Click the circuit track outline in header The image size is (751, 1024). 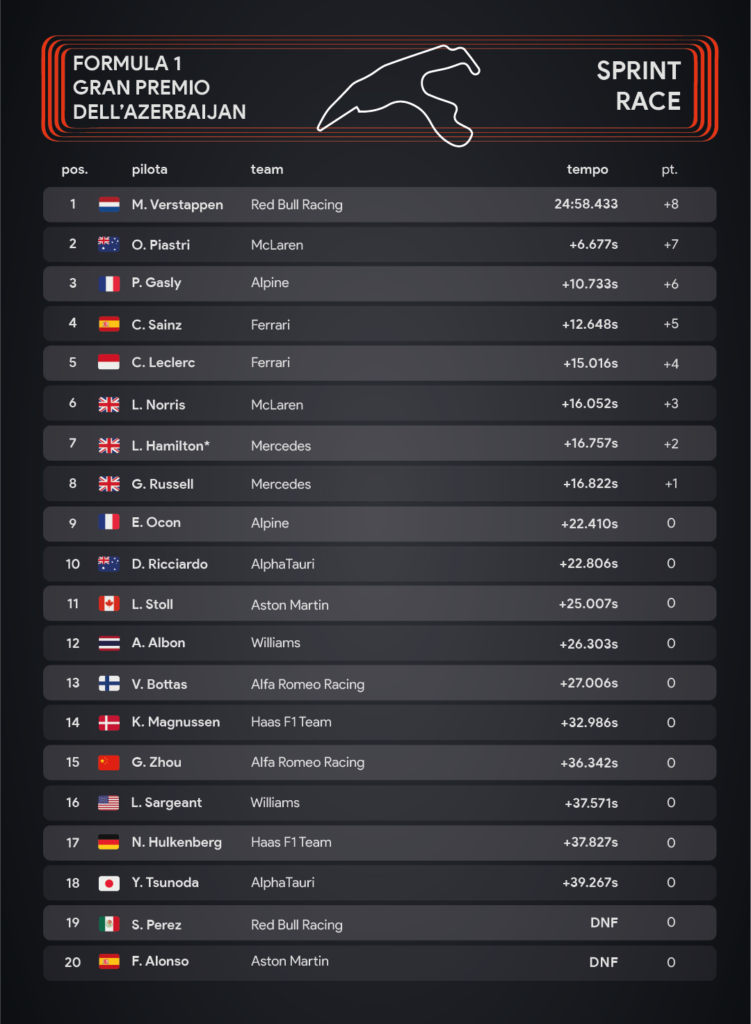pos(398,95)
